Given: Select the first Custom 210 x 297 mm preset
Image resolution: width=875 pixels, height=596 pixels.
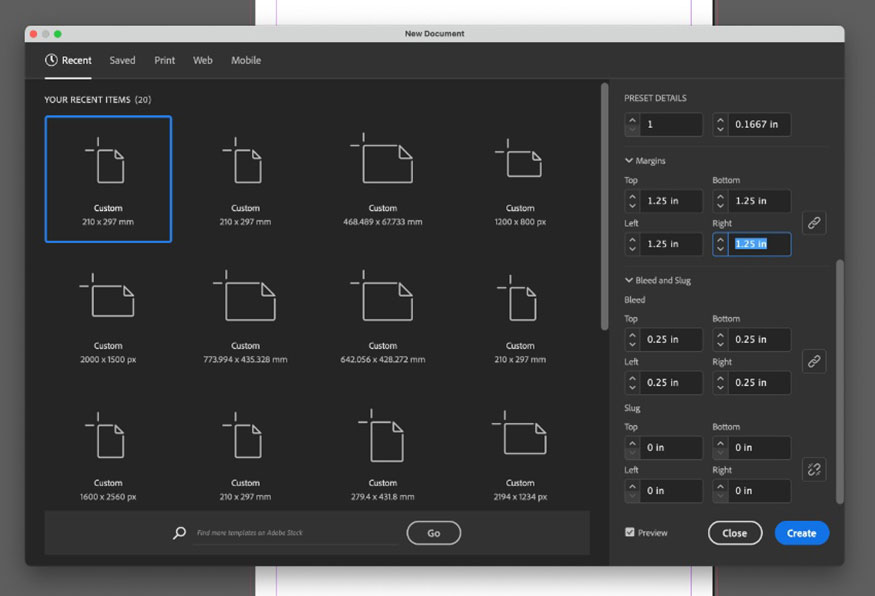Looking at the screenshot, I should (x=108, y=179).
